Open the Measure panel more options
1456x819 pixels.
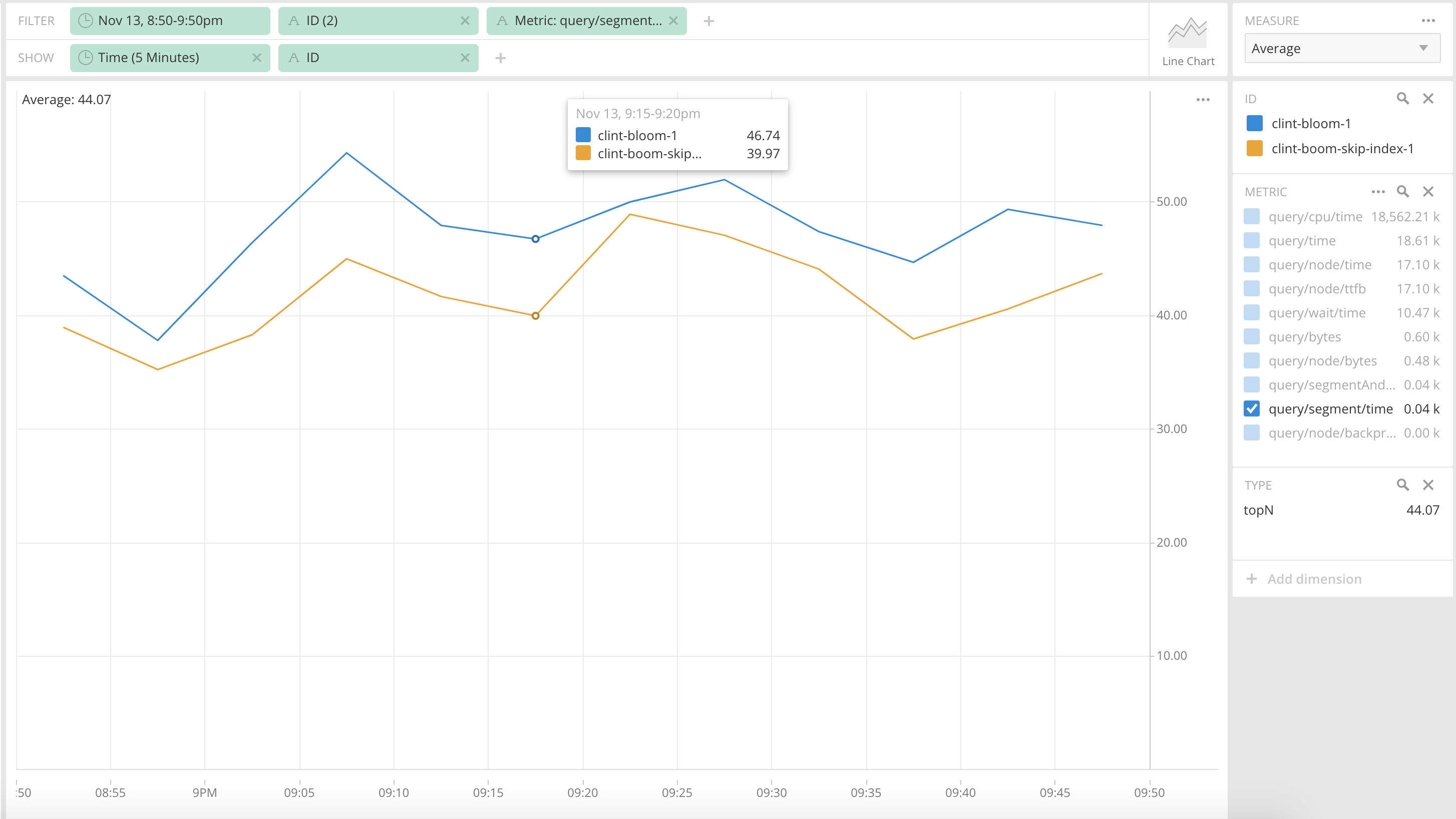click(1428, 21)
